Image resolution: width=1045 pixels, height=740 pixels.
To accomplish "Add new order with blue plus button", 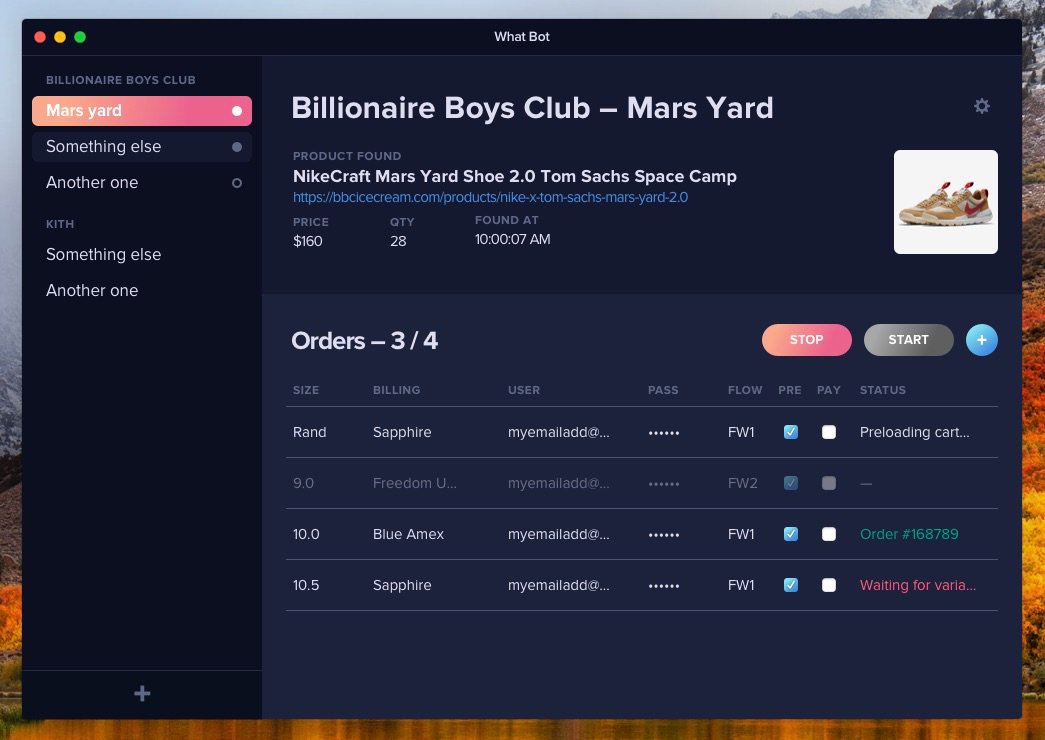I will [x=981, y=340].
